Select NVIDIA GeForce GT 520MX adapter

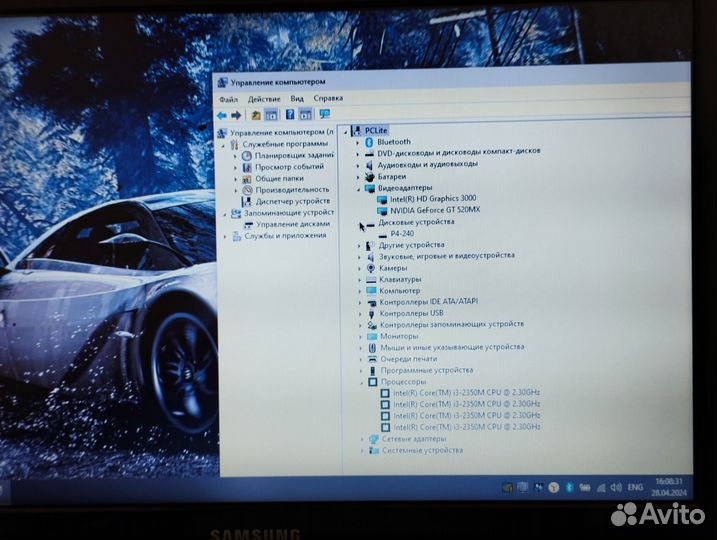(x=435, y=210)
